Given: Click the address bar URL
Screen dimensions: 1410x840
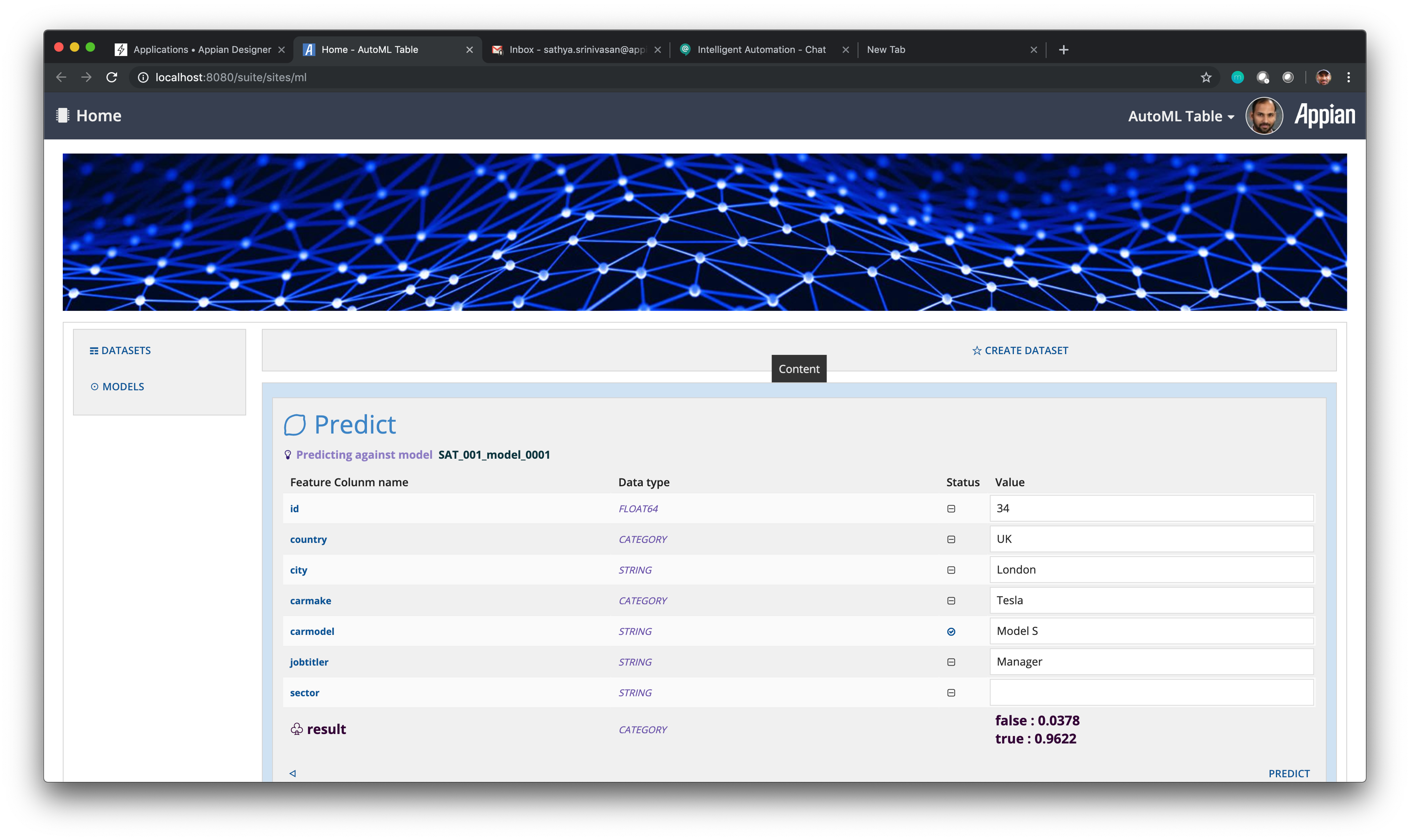Looking at the screenshot, I should 231,77.
